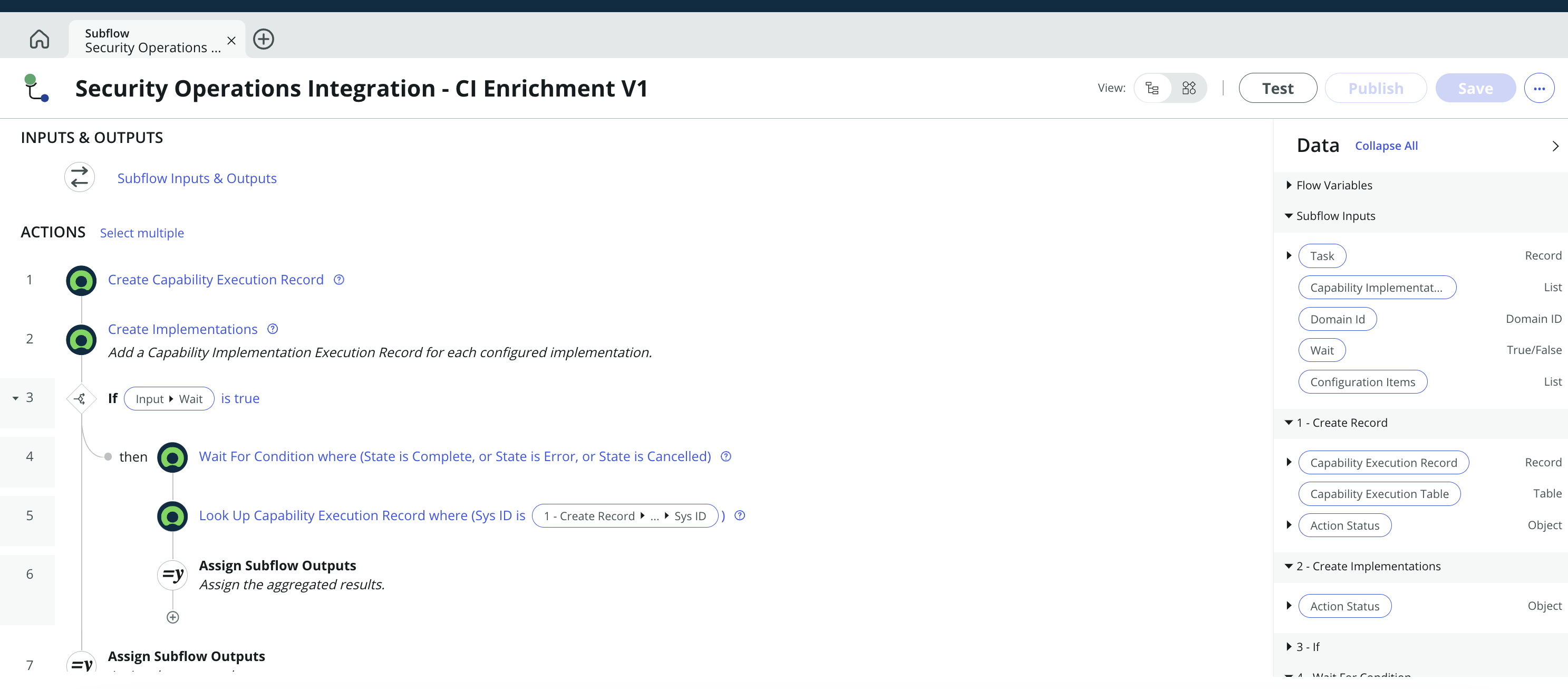Click the Save button

tap(1476, 88)
